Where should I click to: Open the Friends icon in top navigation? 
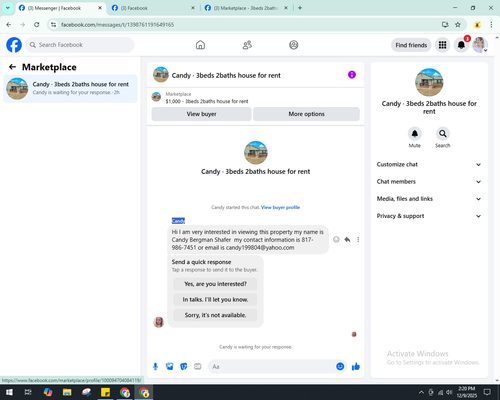click(x=247, y=45)
